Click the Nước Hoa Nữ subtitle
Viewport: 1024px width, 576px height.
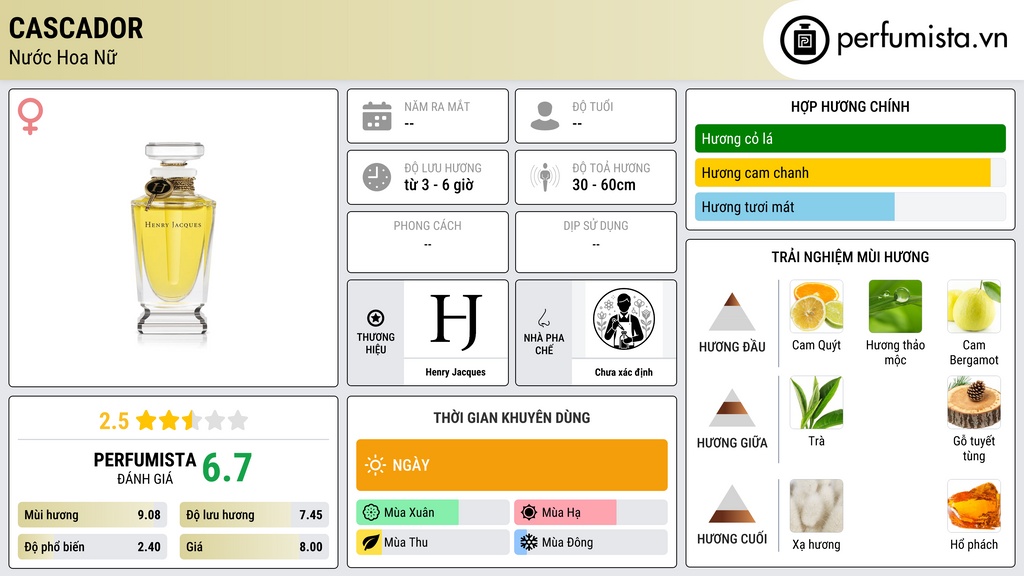(63, 57)
